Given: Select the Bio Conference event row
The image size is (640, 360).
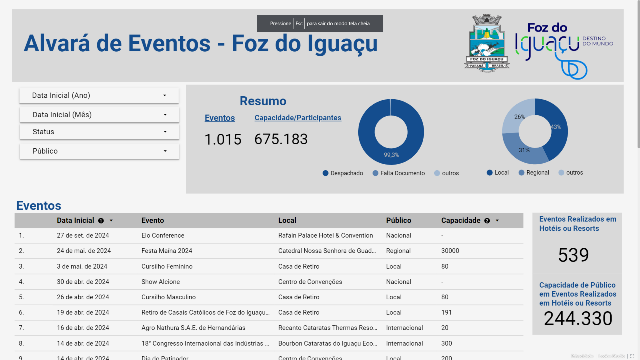Looking at the screenshot, I should click(x=269, y=236).
